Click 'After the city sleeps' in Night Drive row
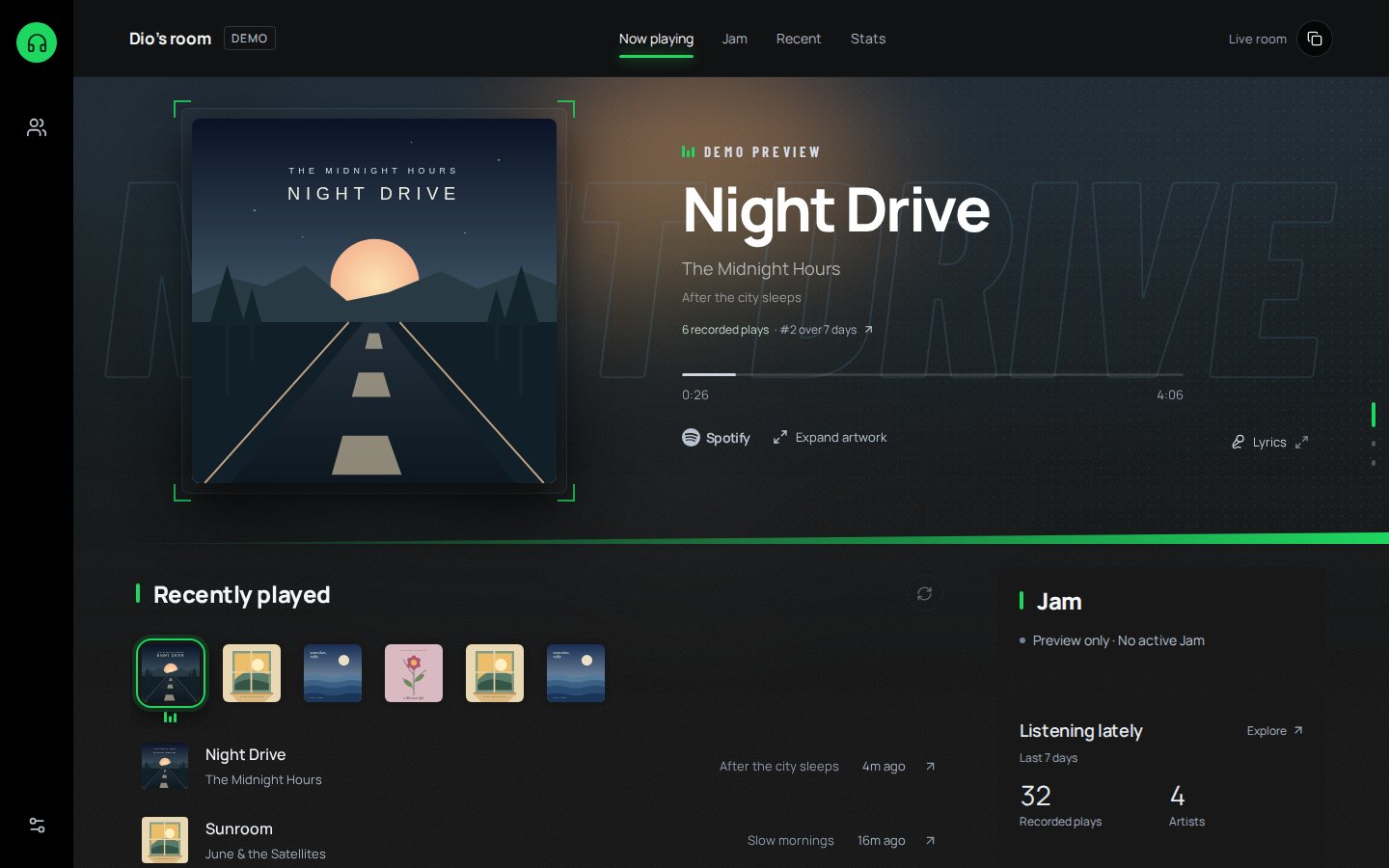Image resolution: width=1389 pixels, height=868 pixels. [x=779, y=766]
